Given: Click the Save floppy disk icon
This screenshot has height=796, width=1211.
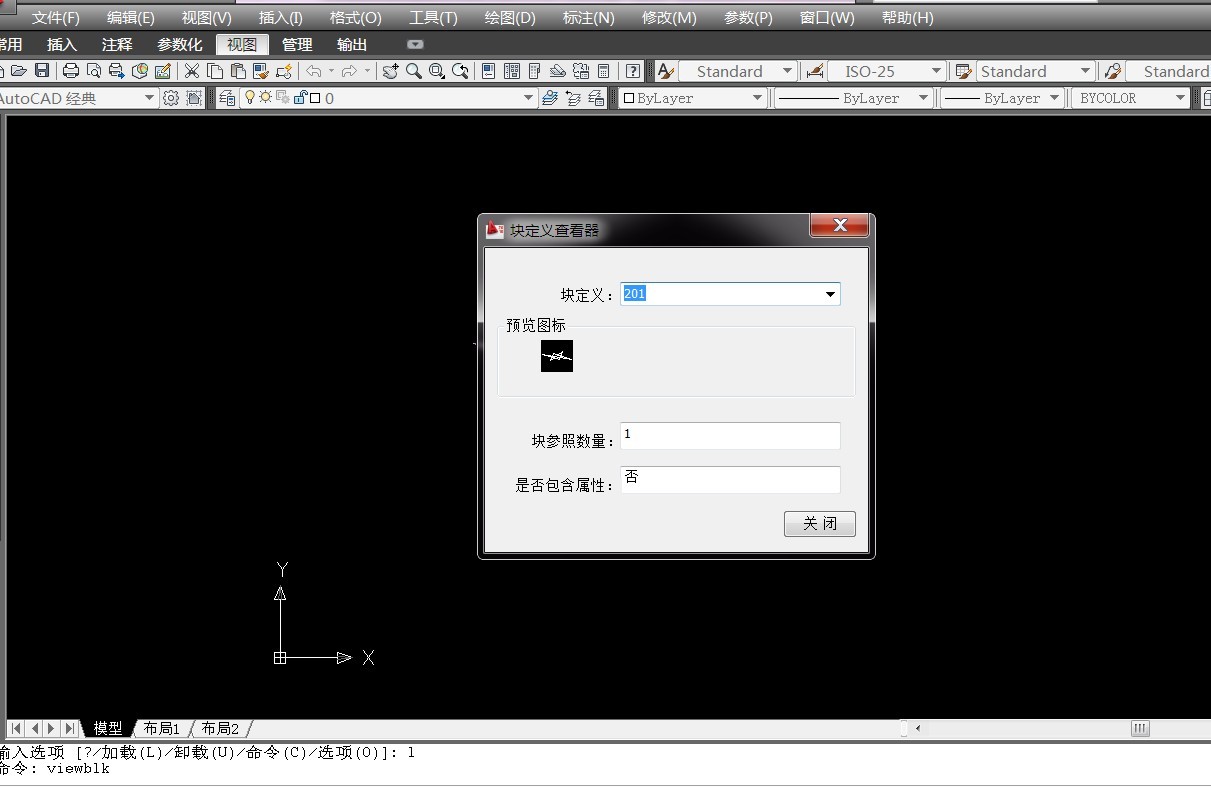Looking at the screenshot, I should (42, 71).
